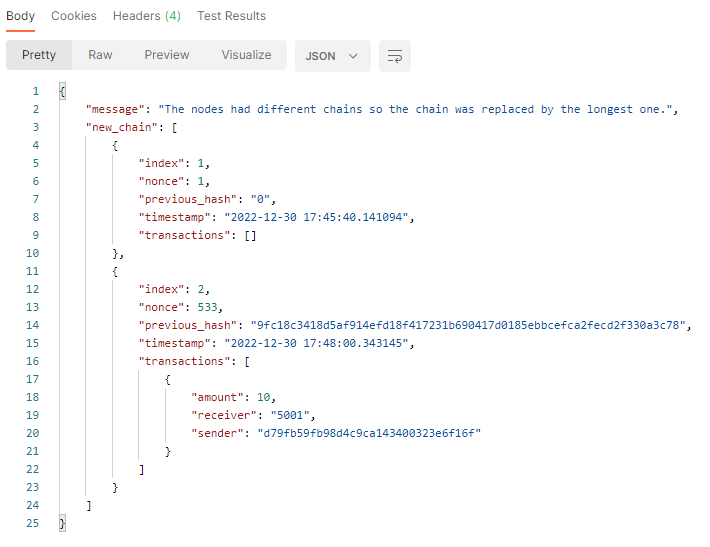Image resolution: width=710 pixels, height=547 pixels.
Task: Show the Preview response view
Action: click(x=167, y=55)
